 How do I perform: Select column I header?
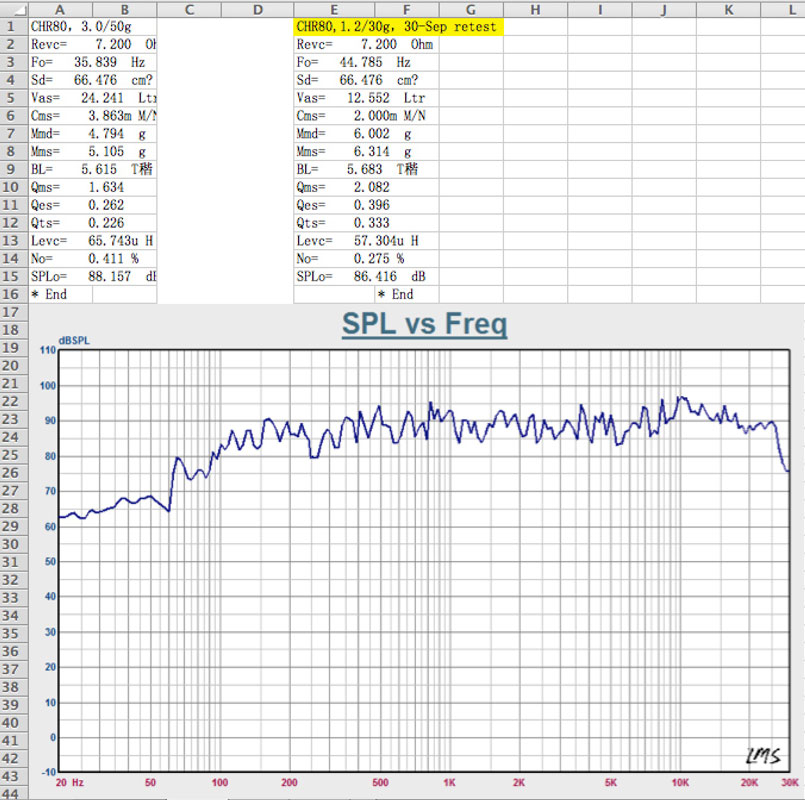[x=600, y=10]
